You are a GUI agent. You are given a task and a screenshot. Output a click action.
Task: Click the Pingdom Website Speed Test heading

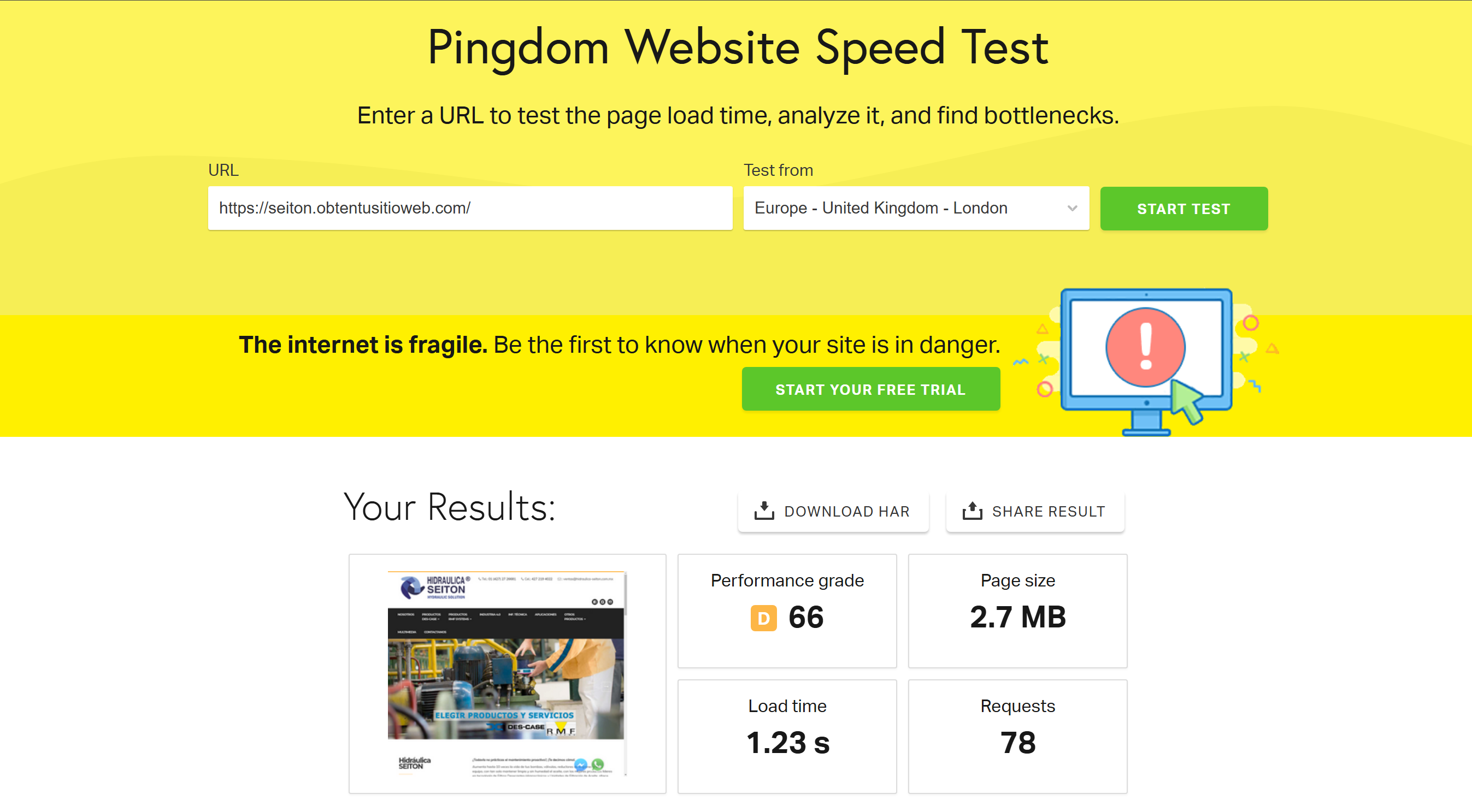coord(737,48)
